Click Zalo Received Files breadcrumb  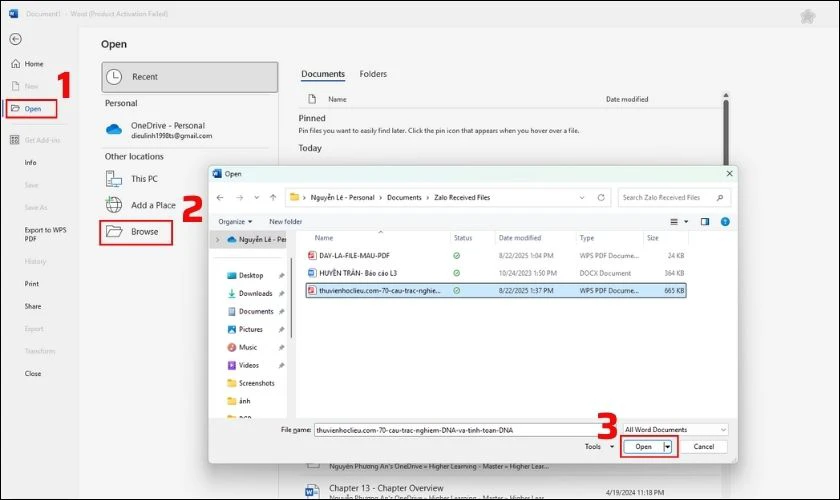click(462, 197)
